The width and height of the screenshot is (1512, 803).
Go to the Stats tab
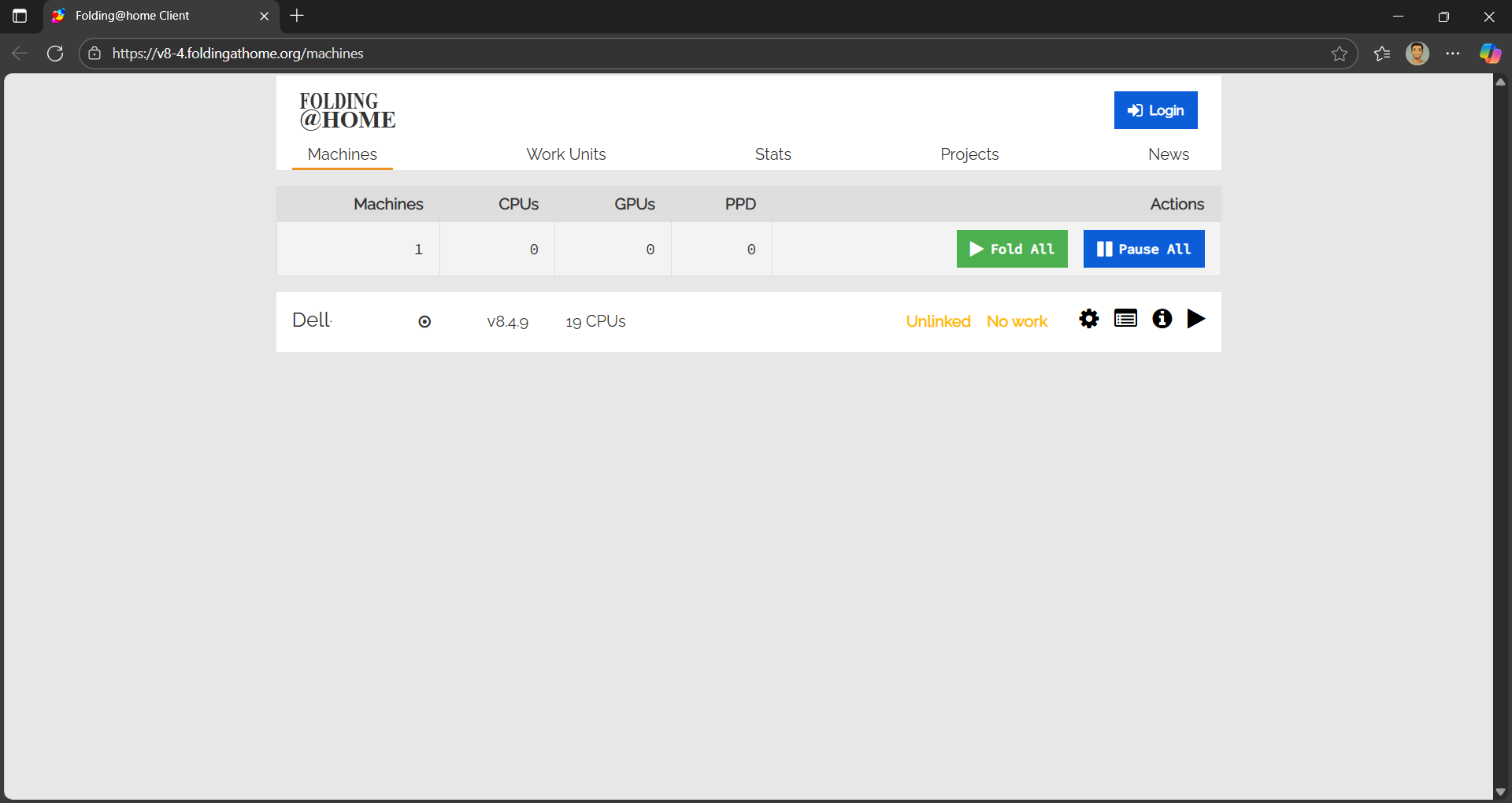773,154
